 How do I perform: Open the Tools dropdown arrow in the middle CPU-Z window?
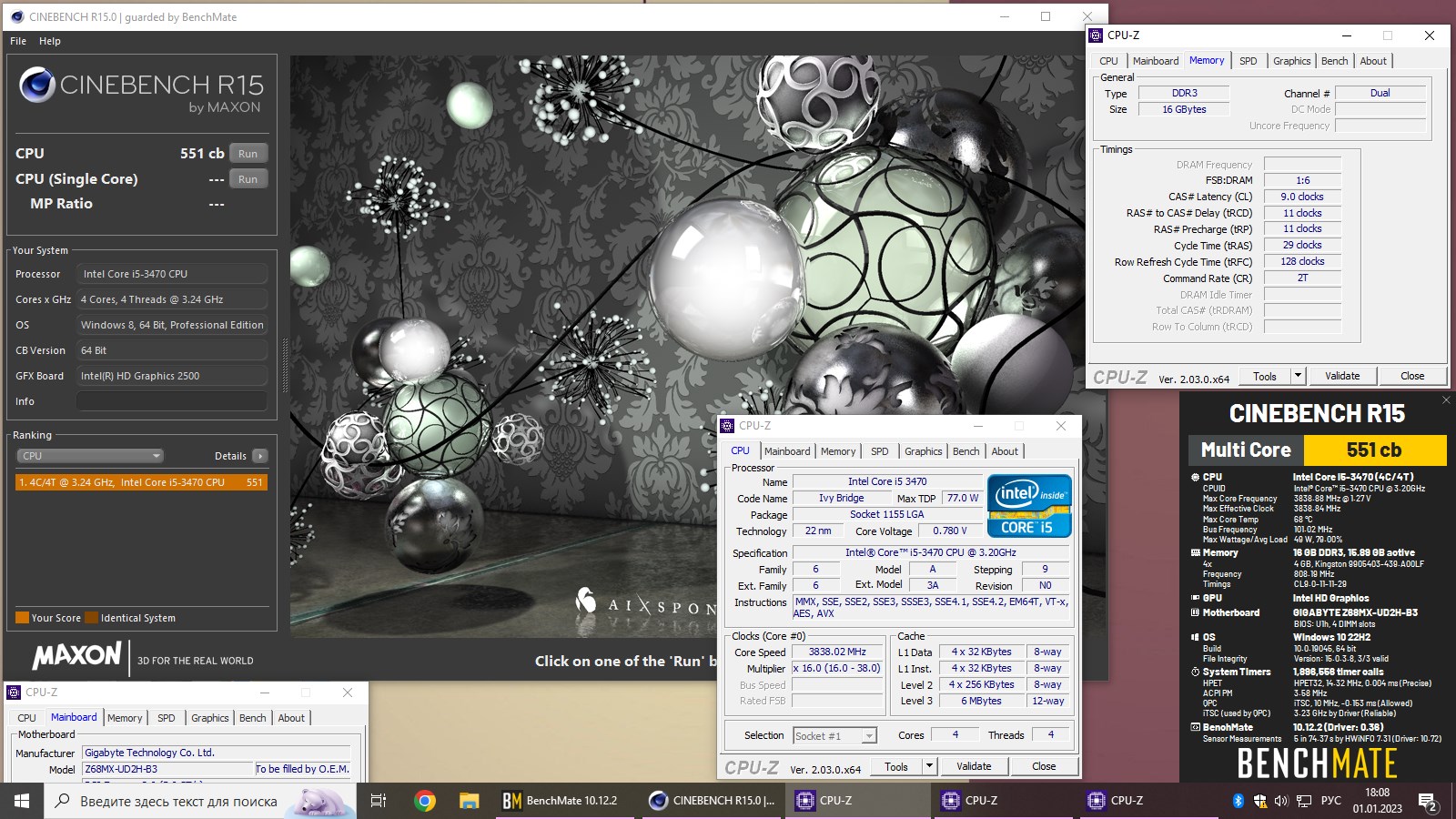click(929, 766)
